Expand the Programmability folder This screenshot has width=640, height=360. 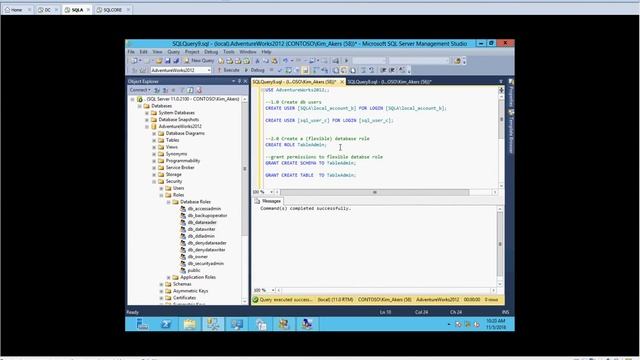coord(154,161)
